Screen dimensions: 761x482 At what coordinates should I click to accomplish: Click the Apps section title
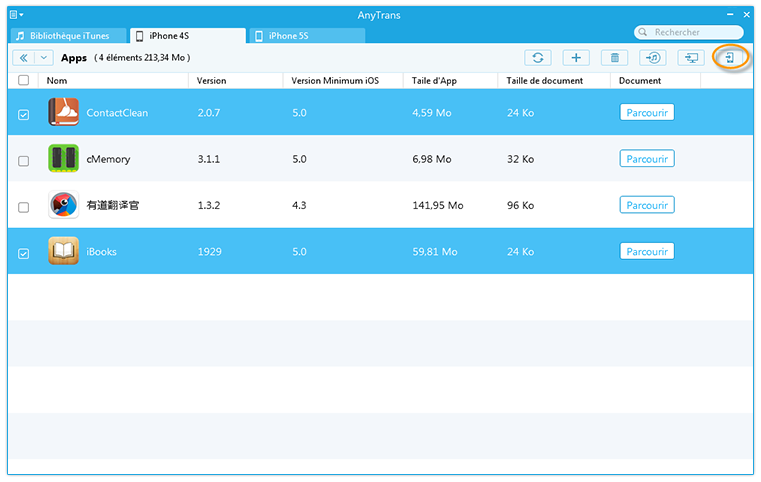coord(74,58)
